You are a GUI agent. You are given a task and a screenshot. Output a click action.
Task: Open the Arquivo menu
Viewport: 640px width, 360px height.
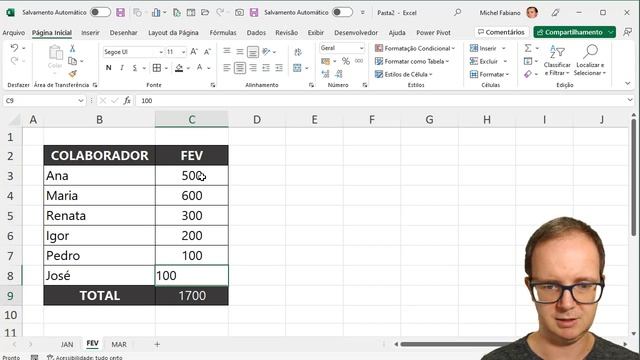coord(13,33)
